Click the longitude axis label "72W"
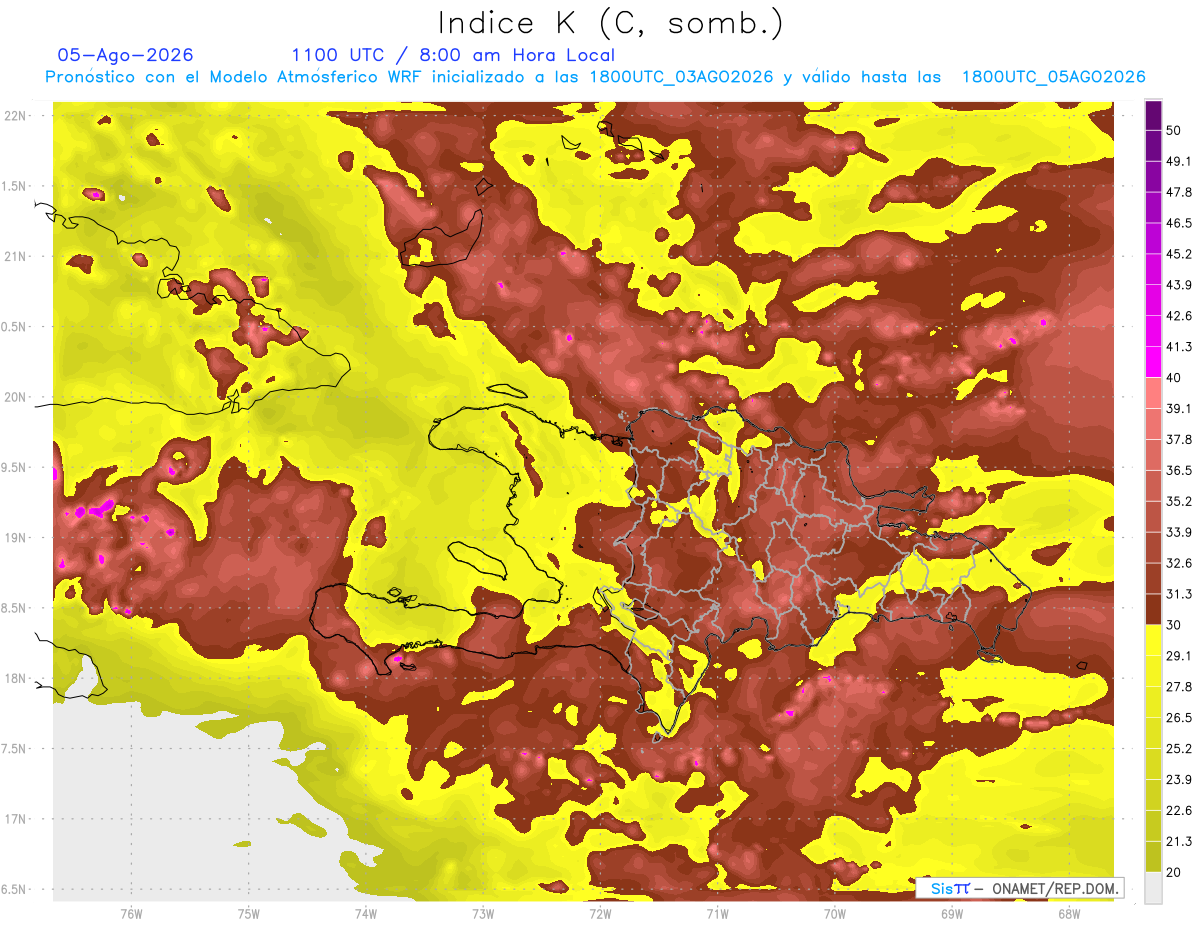The height and width of the screenshot is (927, 1200). 600,913
